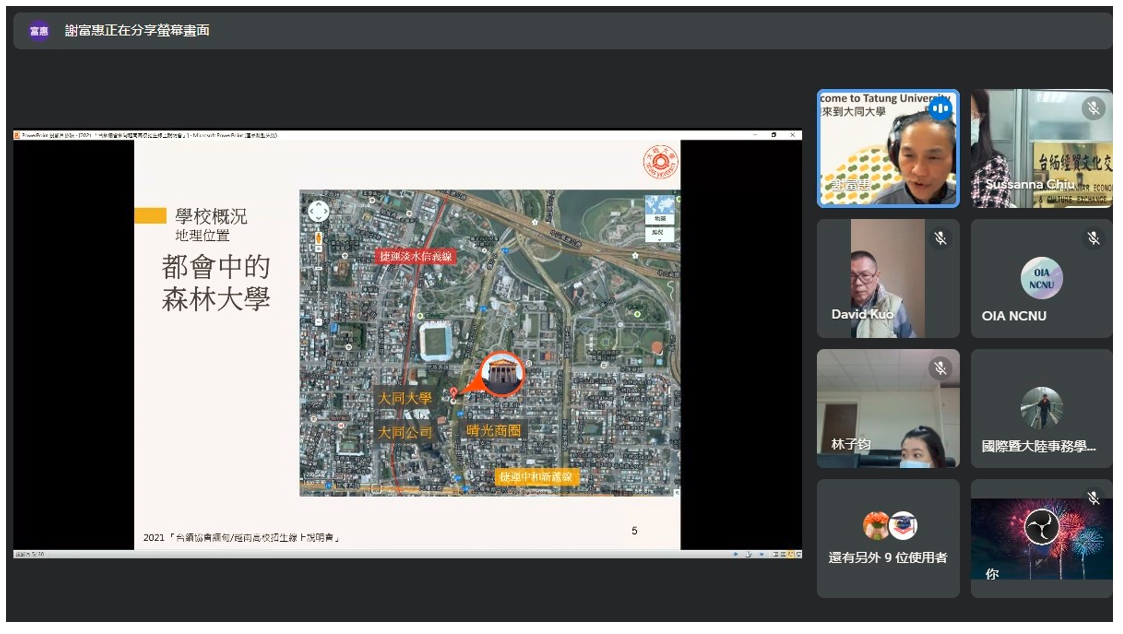The height and width of the screenshot is (634, 1123).
Task: Click the OIA NCNU round avatar
Action: tap(1041, 278)
